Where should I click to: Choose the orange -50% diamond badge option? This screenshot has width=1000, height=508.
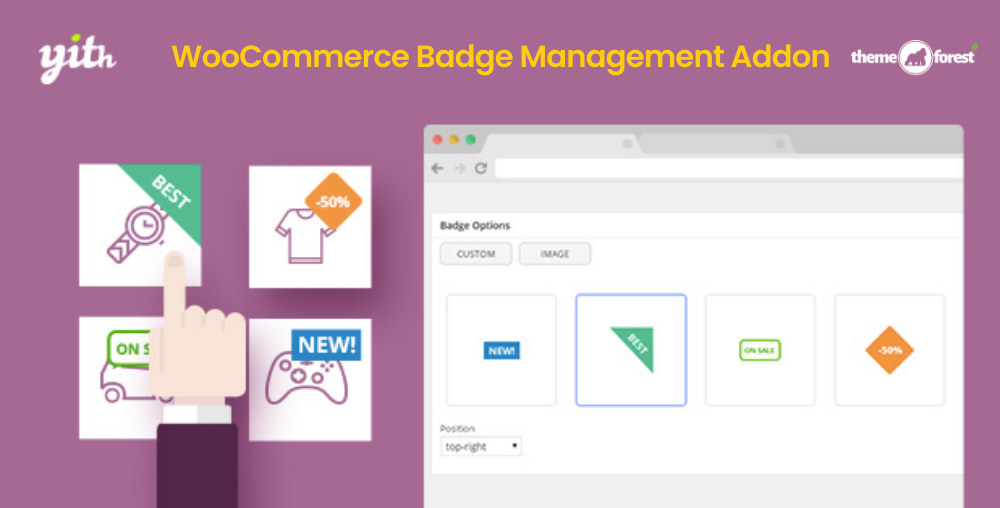[889, 350]
